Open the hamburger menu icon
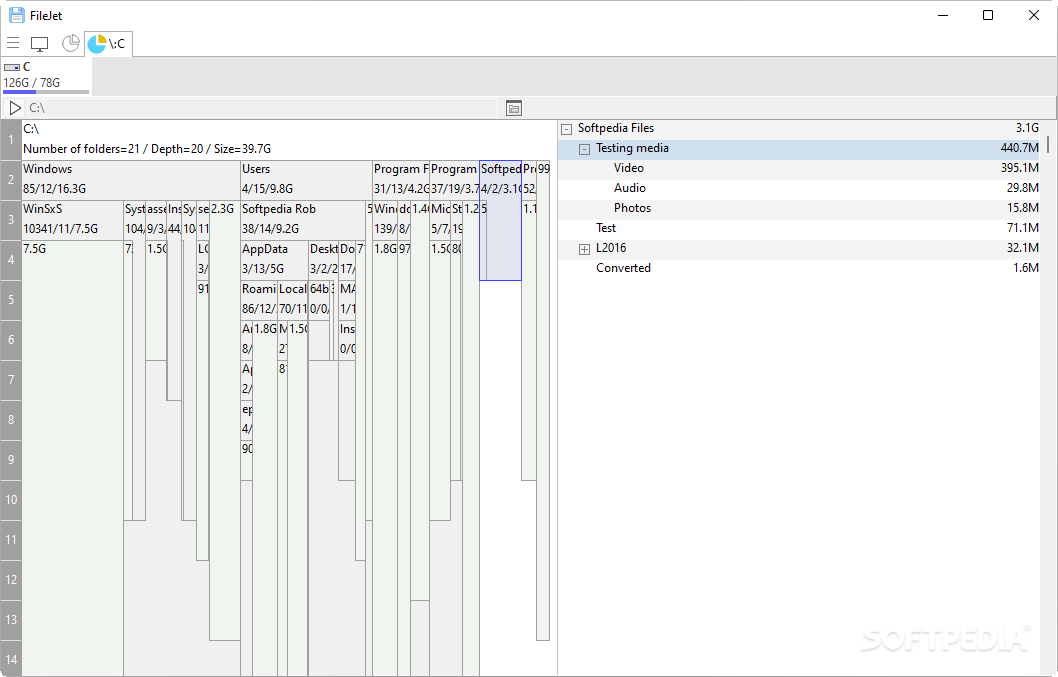The height and width of the screenshot is (677, 1058). click(x=13, y=44)
